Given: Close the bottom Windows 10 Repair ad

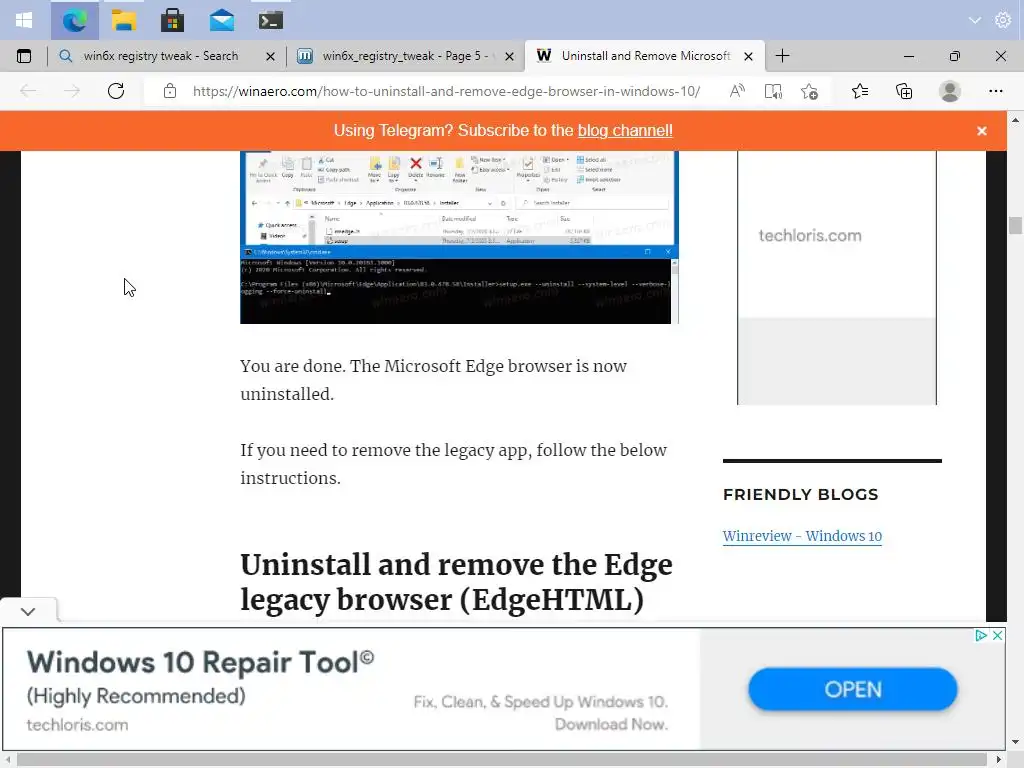Looking at the screenshot, I should click(x=997, y=635).
